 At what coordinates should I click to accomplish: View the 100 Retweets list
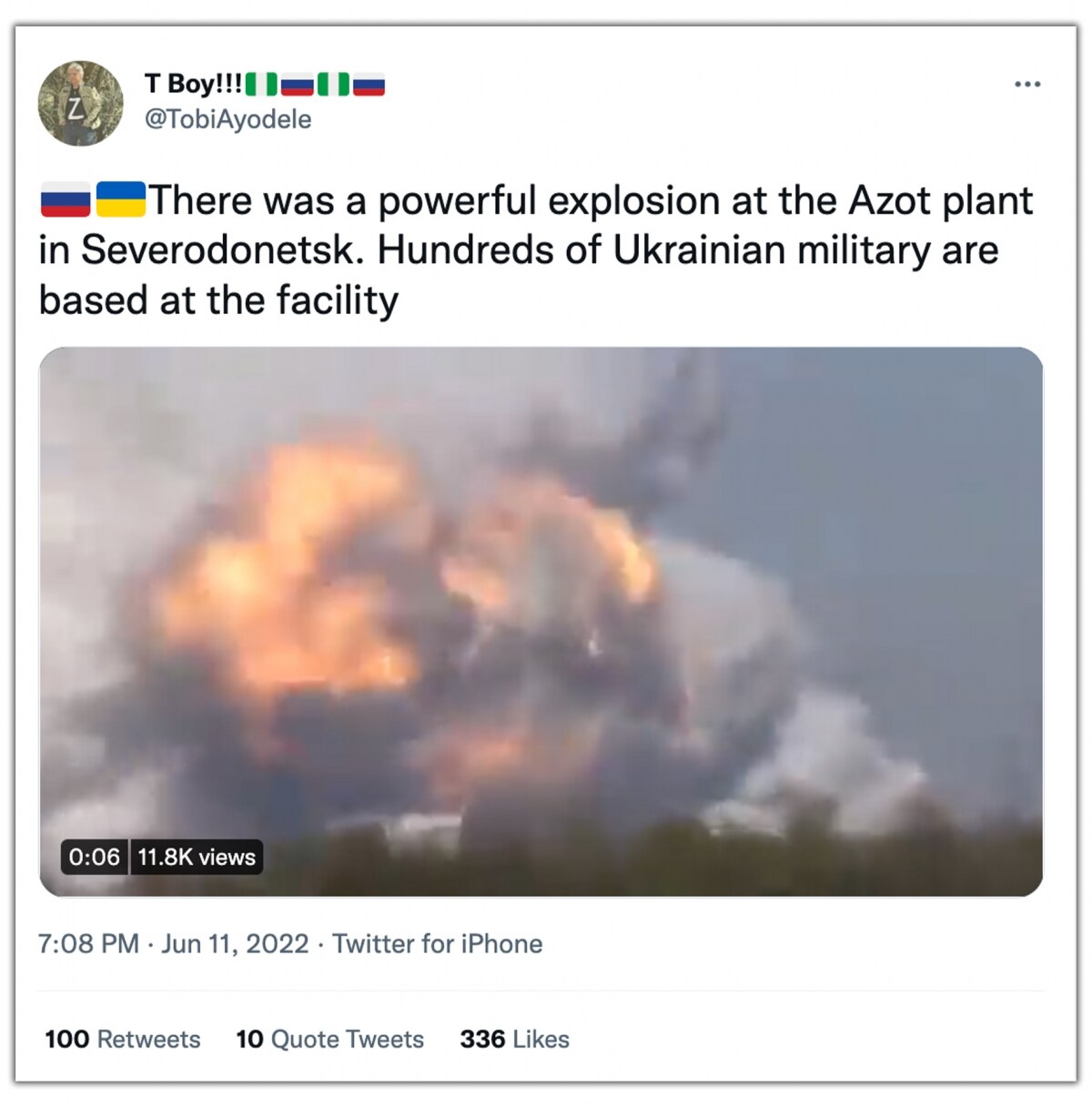click(122, 1039)
